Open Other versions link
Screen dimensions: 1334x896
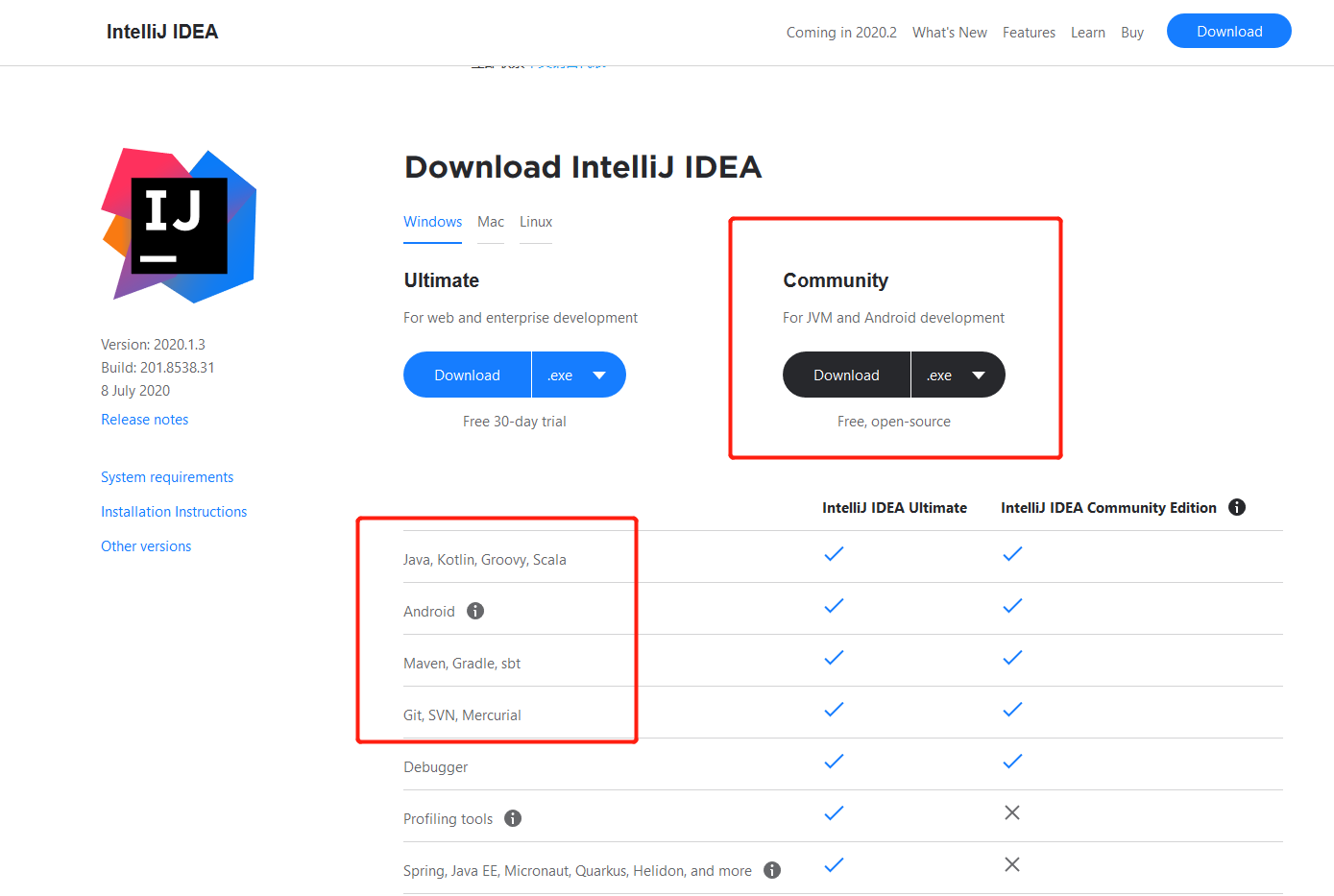point(146,546)
